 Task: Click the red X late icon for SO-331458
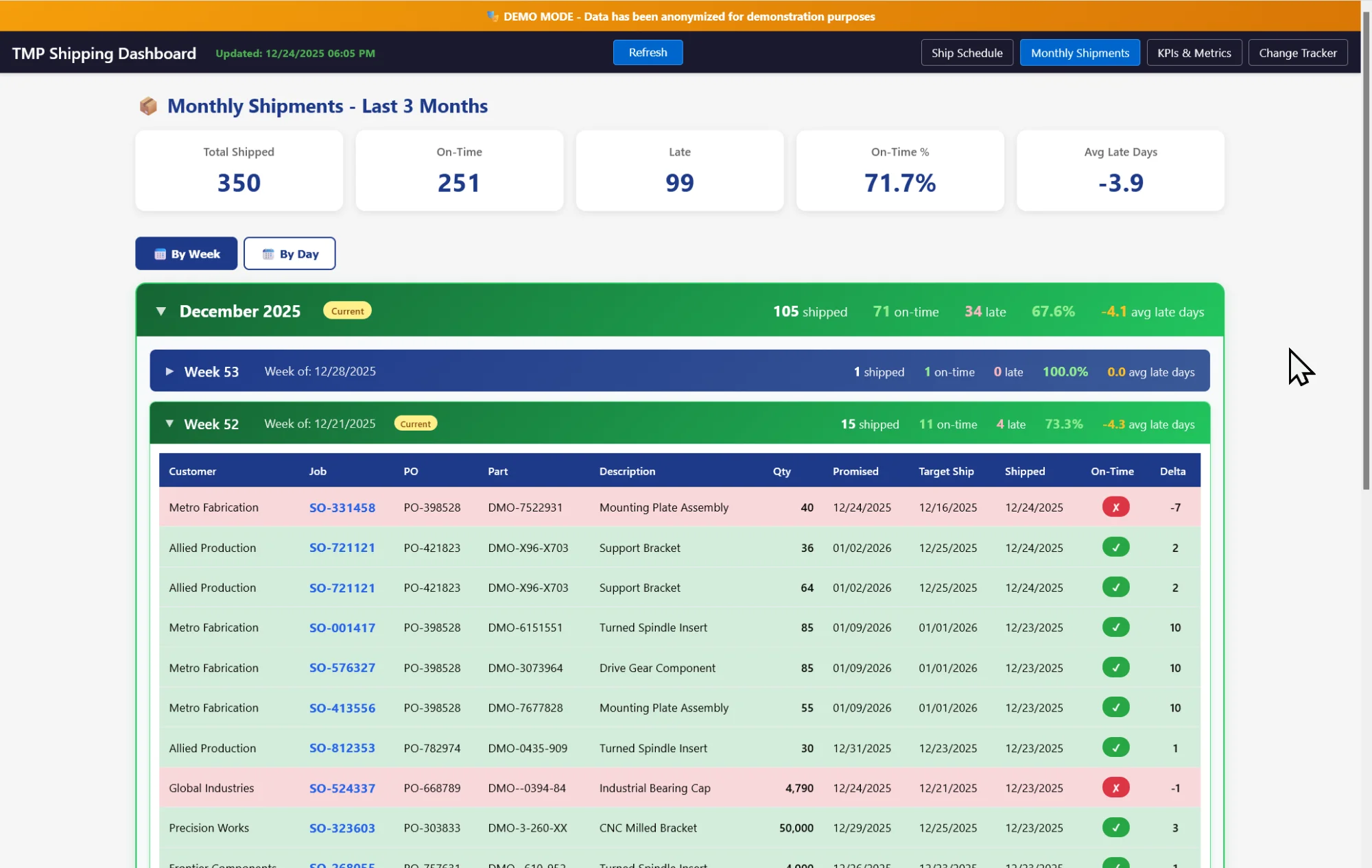tap(1115, 507)
